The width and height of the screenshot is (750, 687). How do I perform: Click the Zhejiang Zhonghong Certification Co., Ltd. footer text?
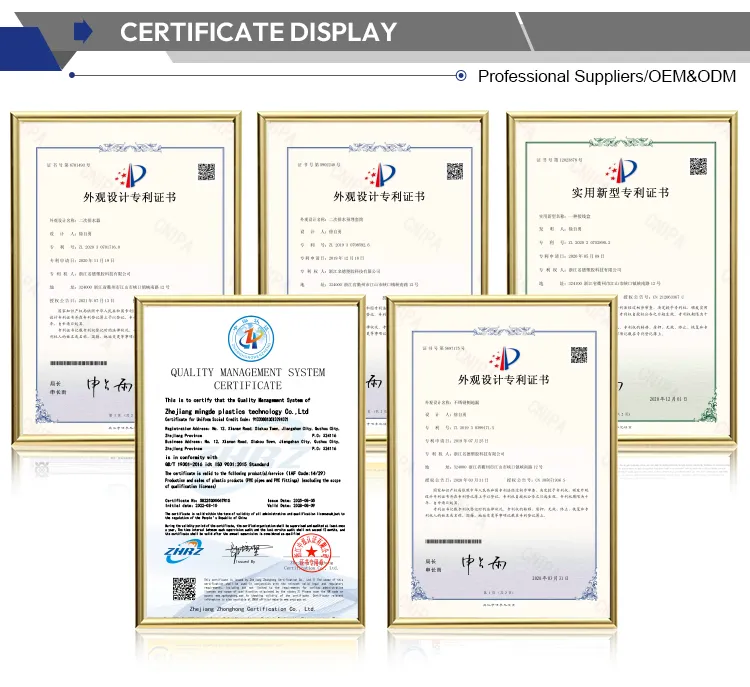pos(252,609)
